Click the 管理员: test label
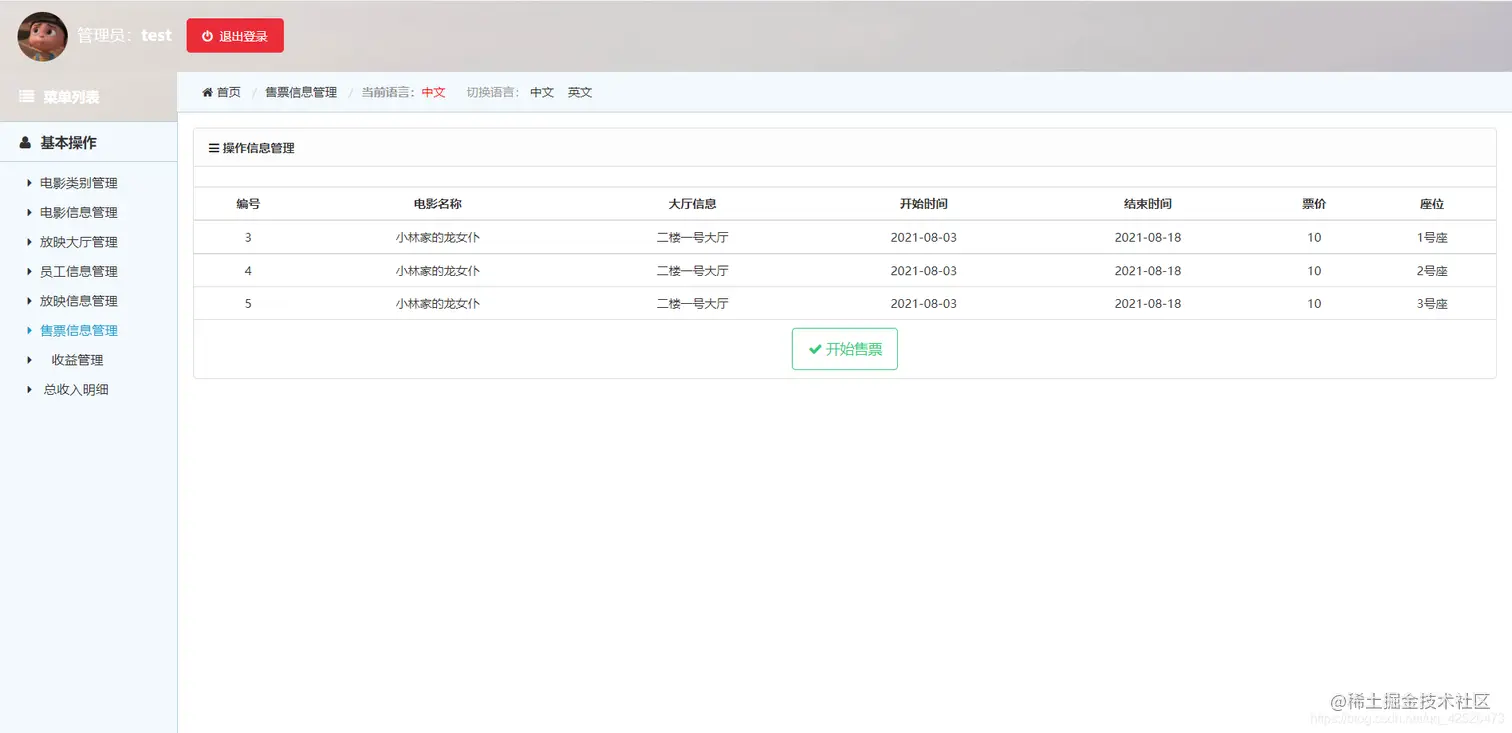The image size is (1512, 733). pos(125,35)
